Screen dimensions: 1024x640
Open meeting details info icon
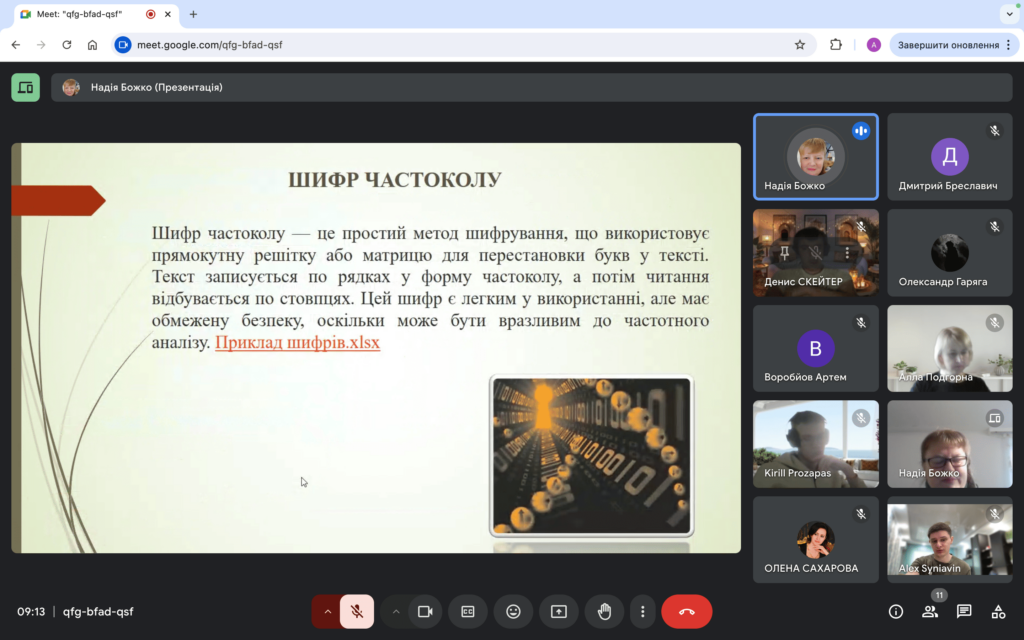click(x=896, y=612)
